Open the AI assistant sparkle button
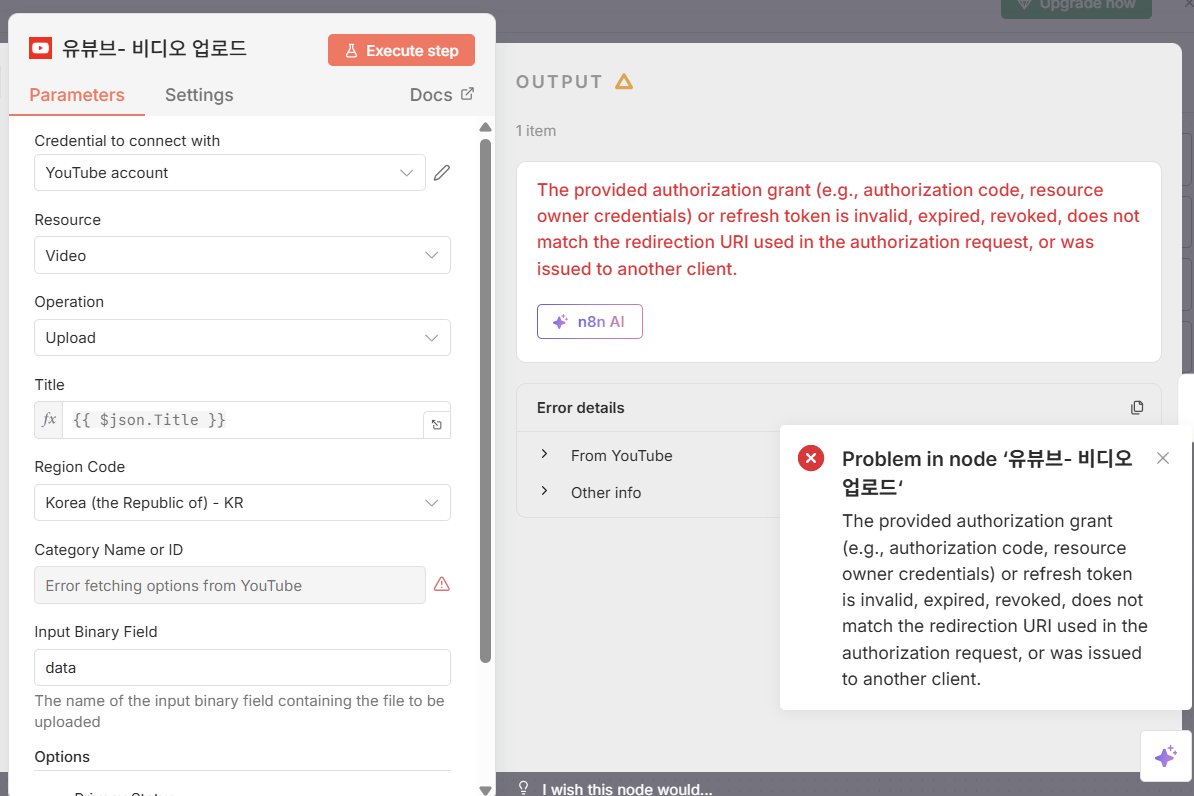The image size is (1194, 796). [1165, 756]
